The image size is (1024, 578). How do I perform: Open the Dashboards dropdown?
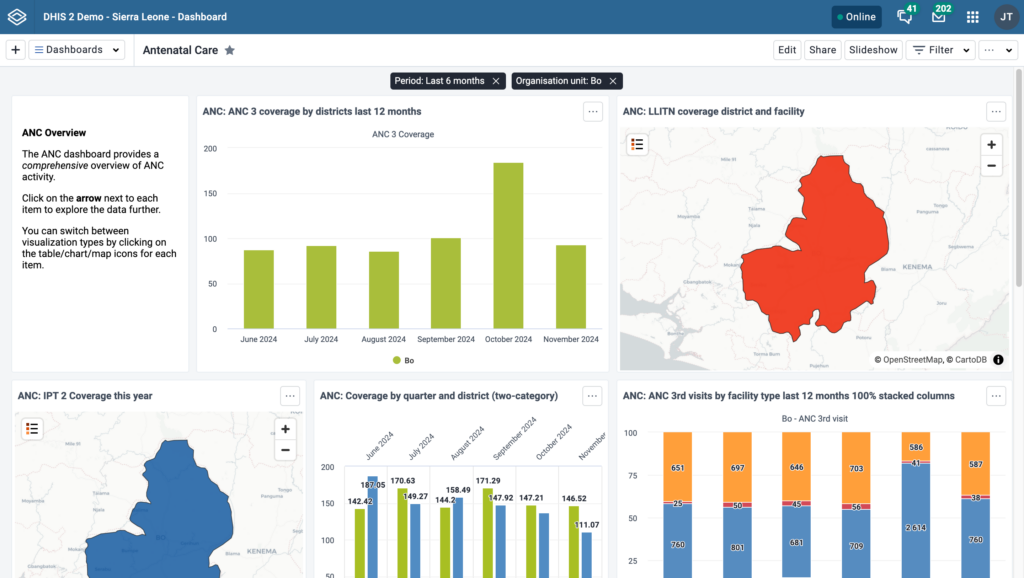coord(77,50)
